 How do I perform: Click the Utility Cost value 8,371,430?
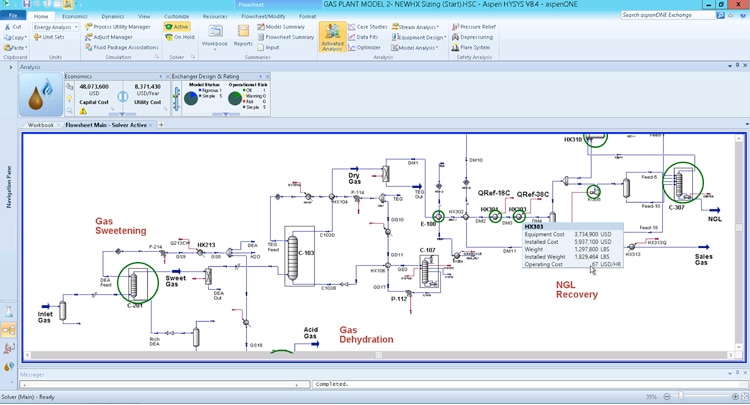(x=147, y=87)
